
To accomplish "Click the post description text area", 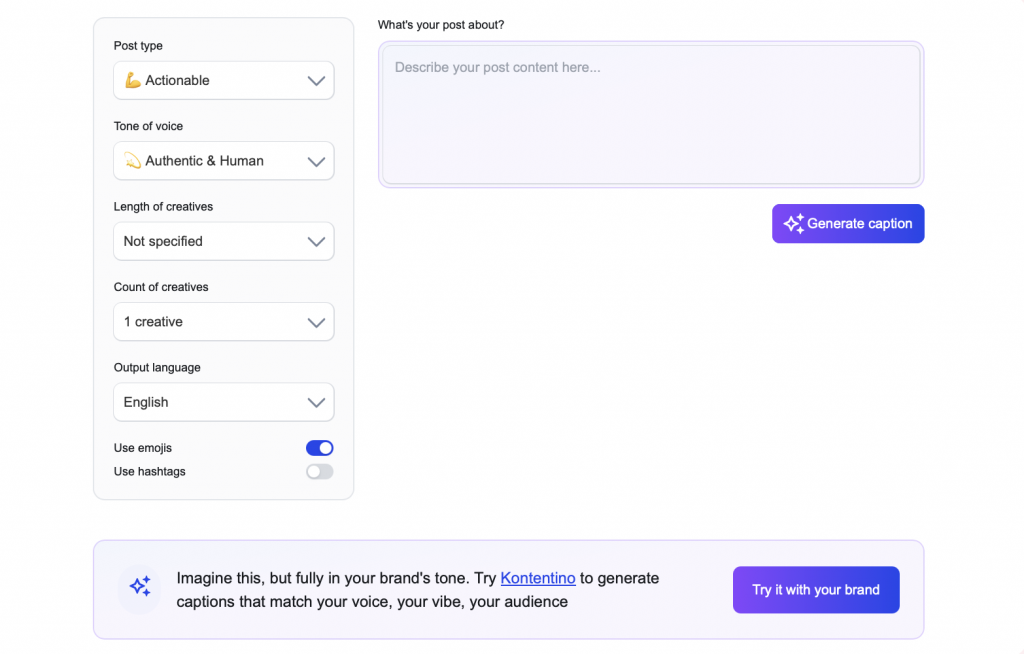I will (x=650, y=114).
